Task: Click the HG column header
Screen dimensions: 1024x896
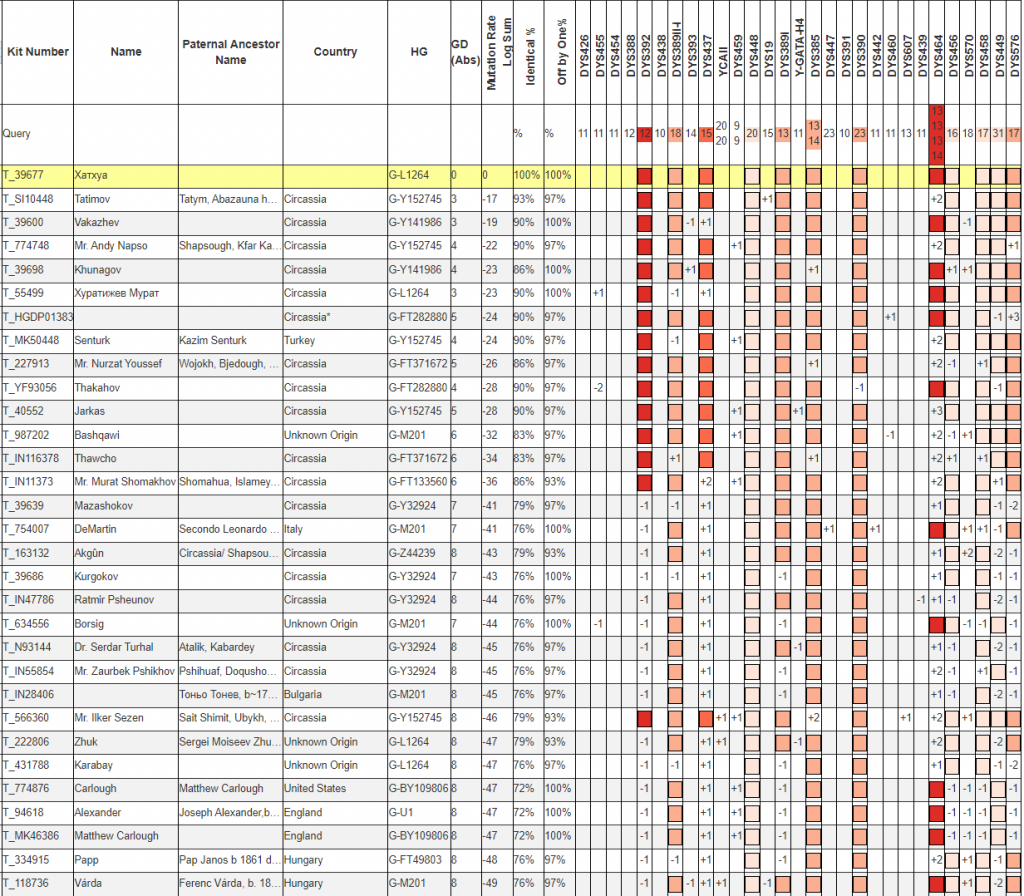Action: 418,52
